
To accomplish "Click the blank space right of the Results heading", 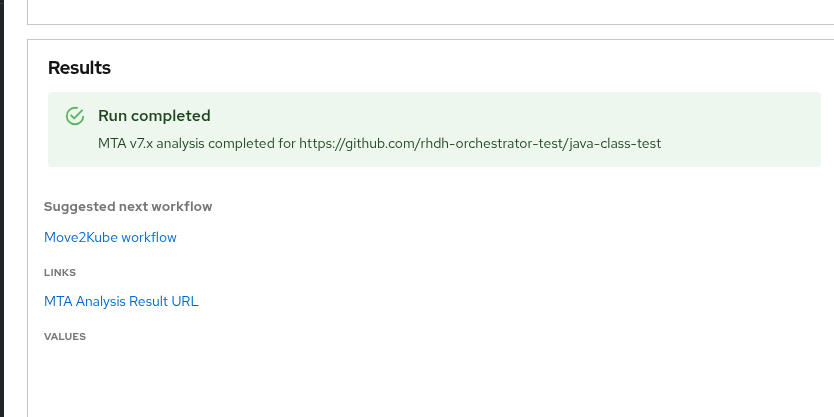I will tap(450, 68).
